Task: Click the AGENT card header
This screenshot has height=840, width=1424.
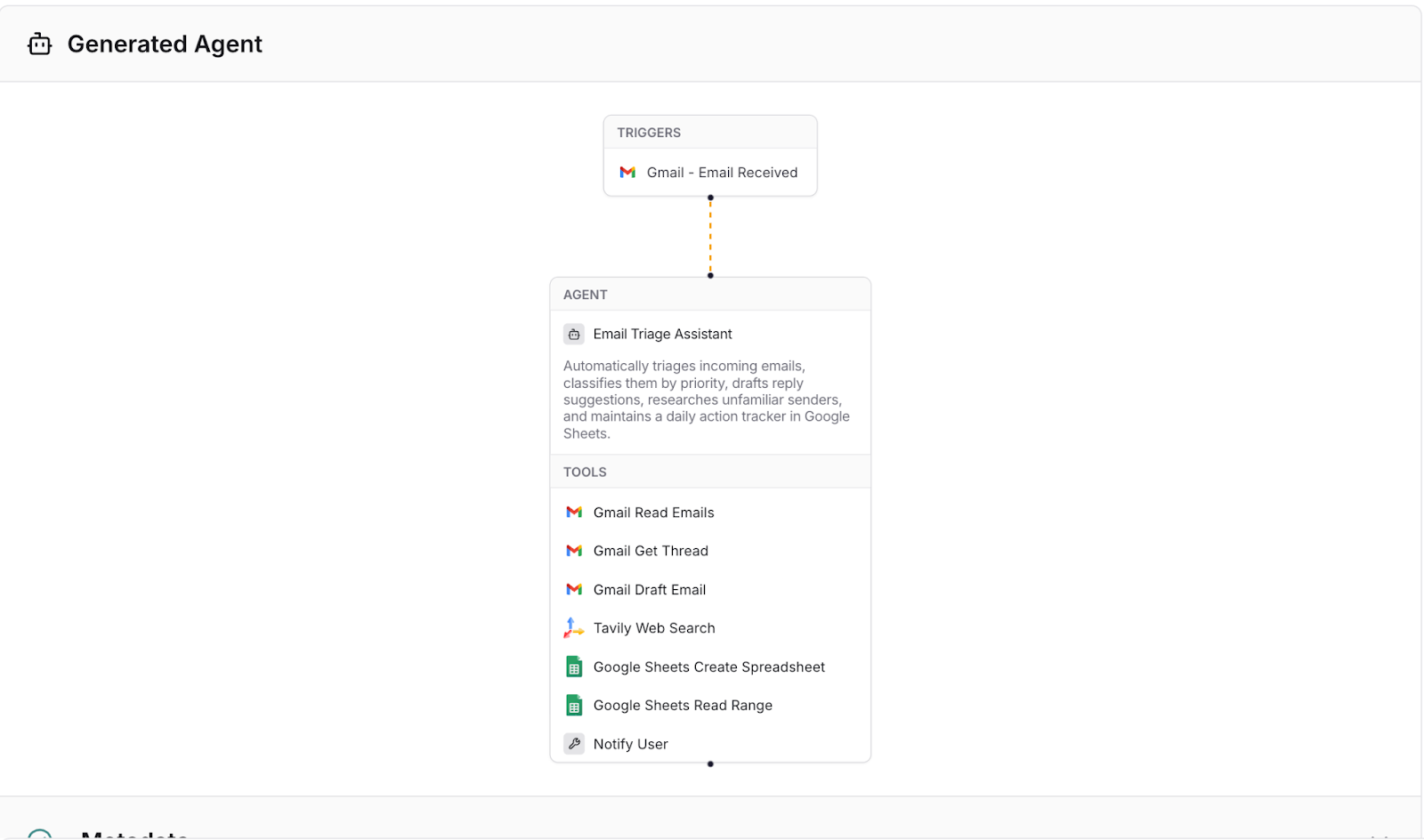Action: point(586,295)
